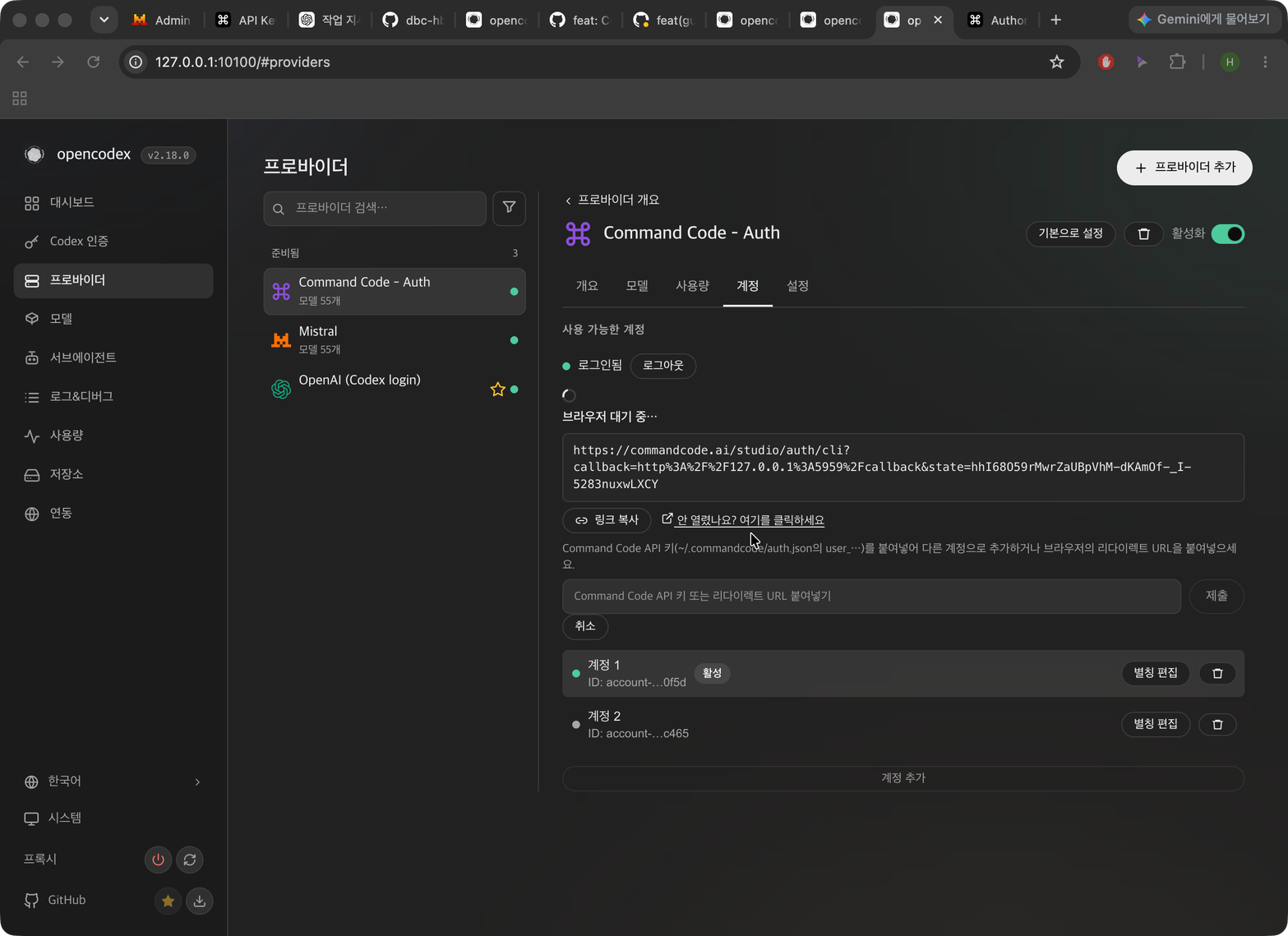Delete 계정 1 with its trash icon
This screenshot has height=936, width=1288.
coord(1217,674)
